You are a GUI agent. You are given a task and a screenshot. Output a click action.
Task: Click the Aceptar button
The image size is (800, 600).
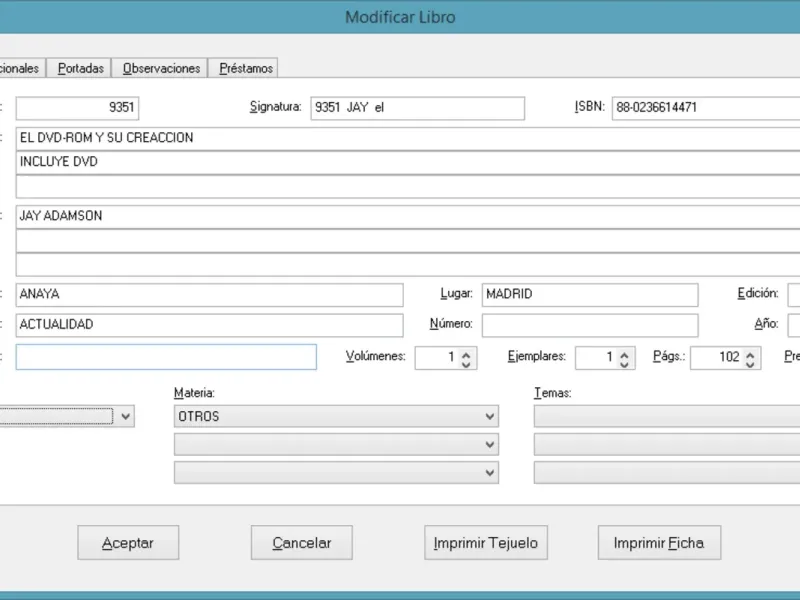(128, 543)
